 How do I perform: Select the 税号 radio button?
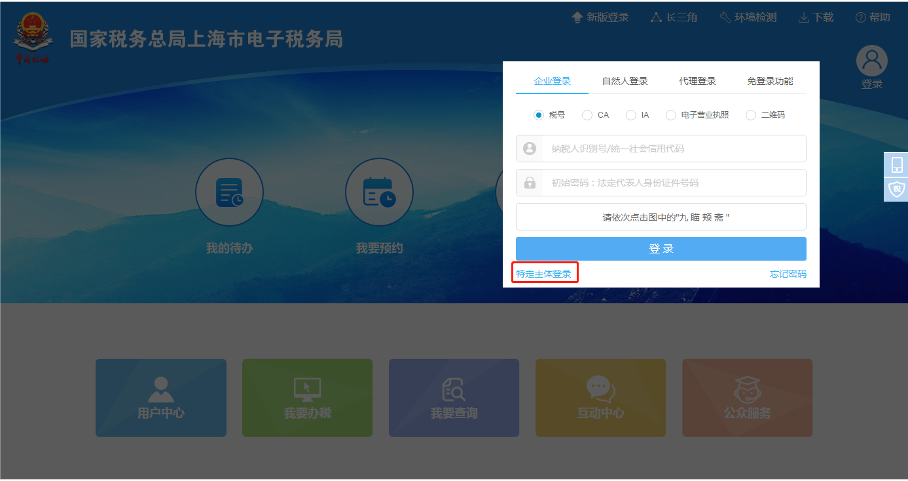539,115
